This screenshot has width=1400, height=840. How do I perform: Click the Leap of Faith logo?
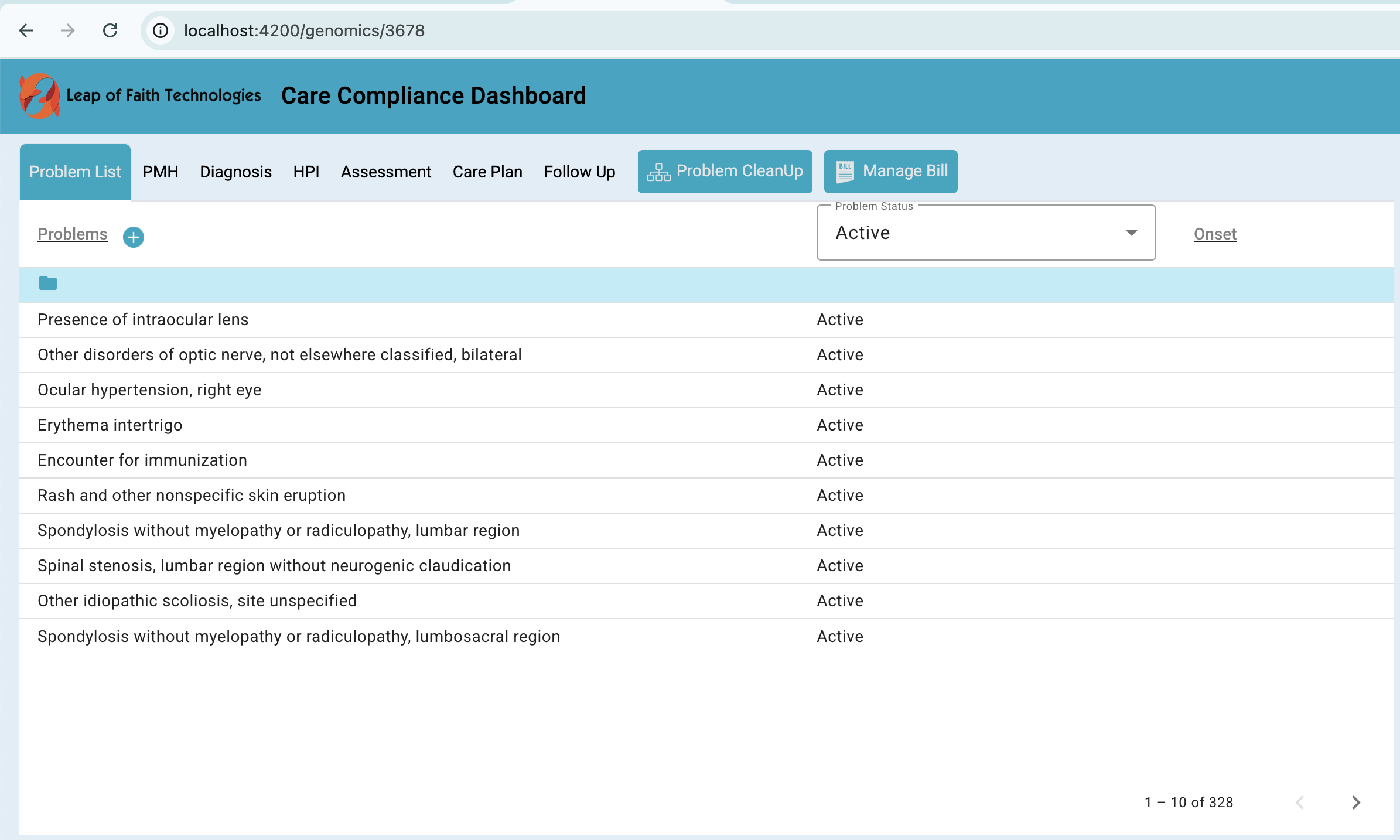(40, 96)
